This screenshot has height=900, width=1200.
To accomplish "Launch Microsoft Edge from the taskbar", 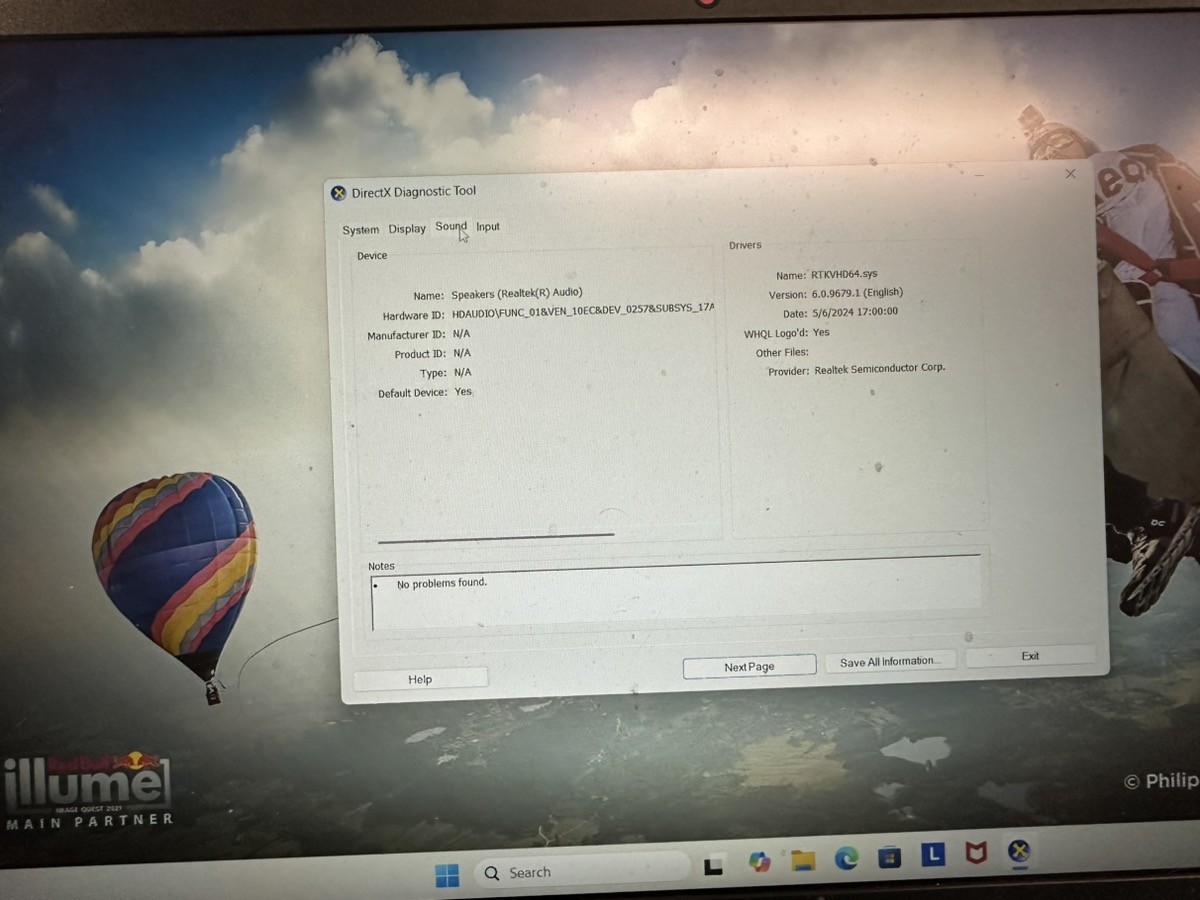I will click(x=847, y=857).
